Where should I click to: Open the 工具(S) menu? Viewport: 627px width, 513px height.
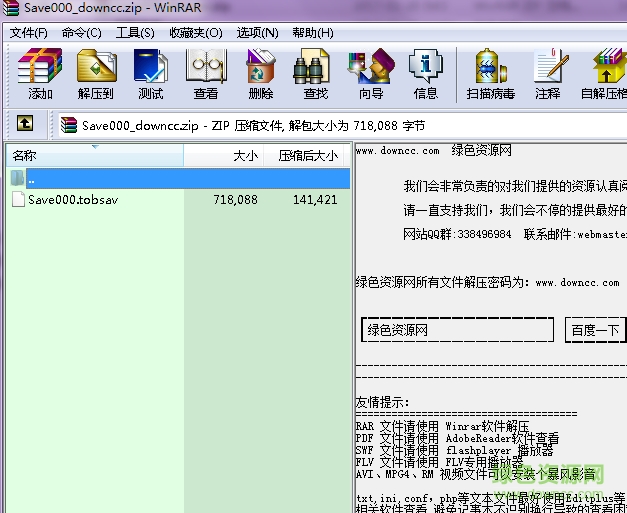pos(135,33)
